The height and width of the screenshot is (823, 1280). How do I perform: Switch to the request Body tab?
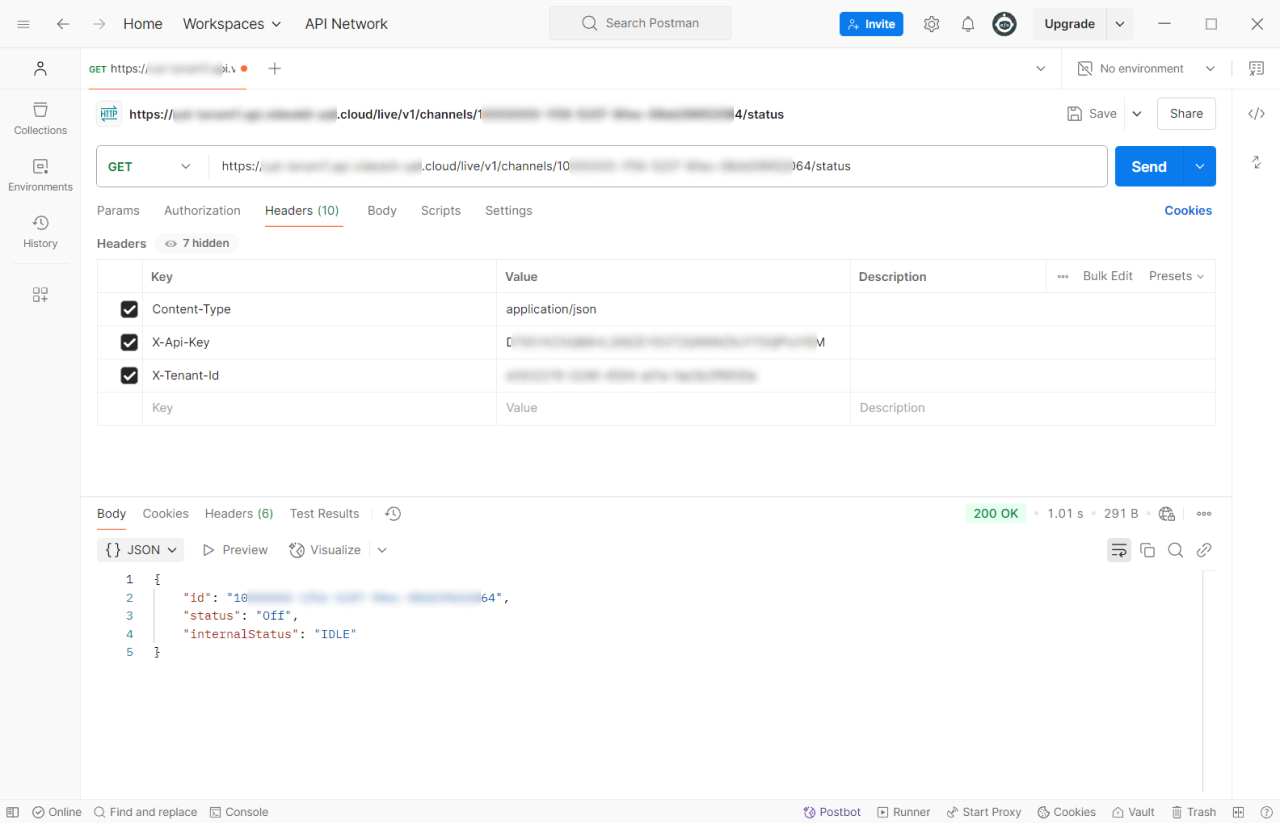coord(382,211)
